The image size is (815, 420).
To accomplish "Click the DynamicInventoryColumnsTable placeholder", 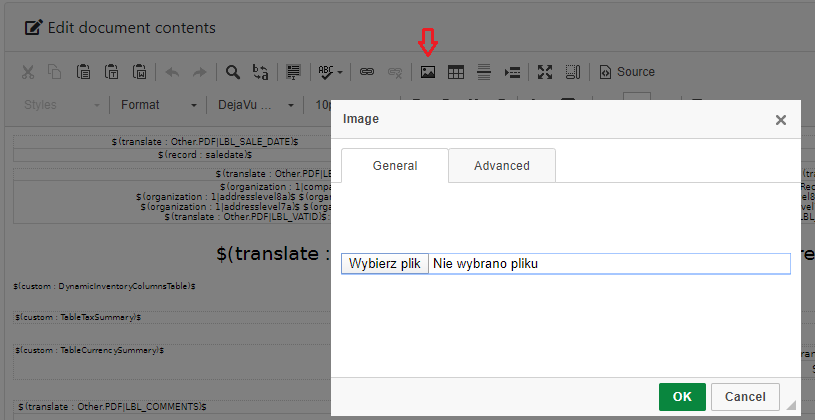I will [104, 286].
